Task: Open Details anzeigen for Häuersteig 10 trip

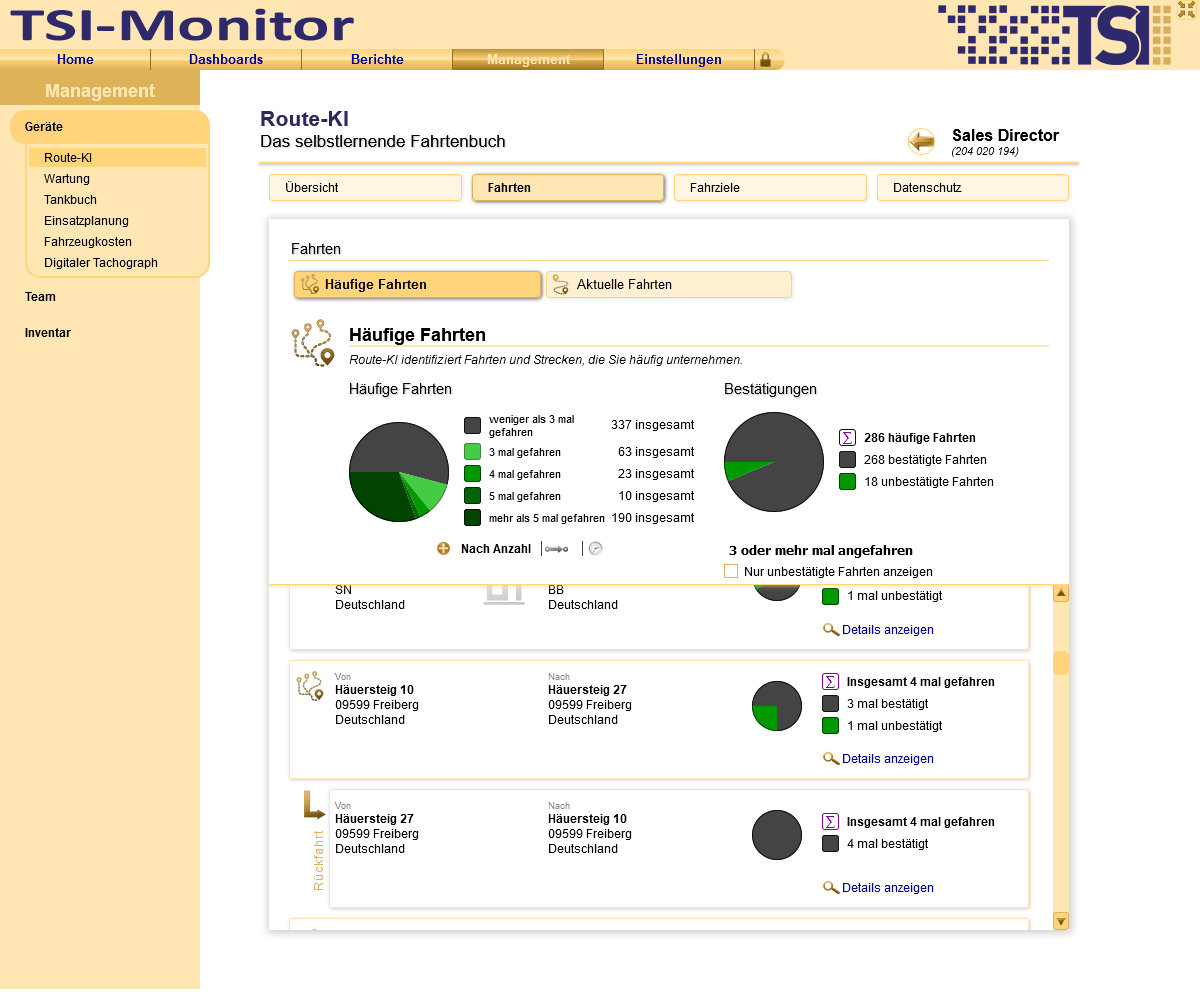Action: click(887, 759)
